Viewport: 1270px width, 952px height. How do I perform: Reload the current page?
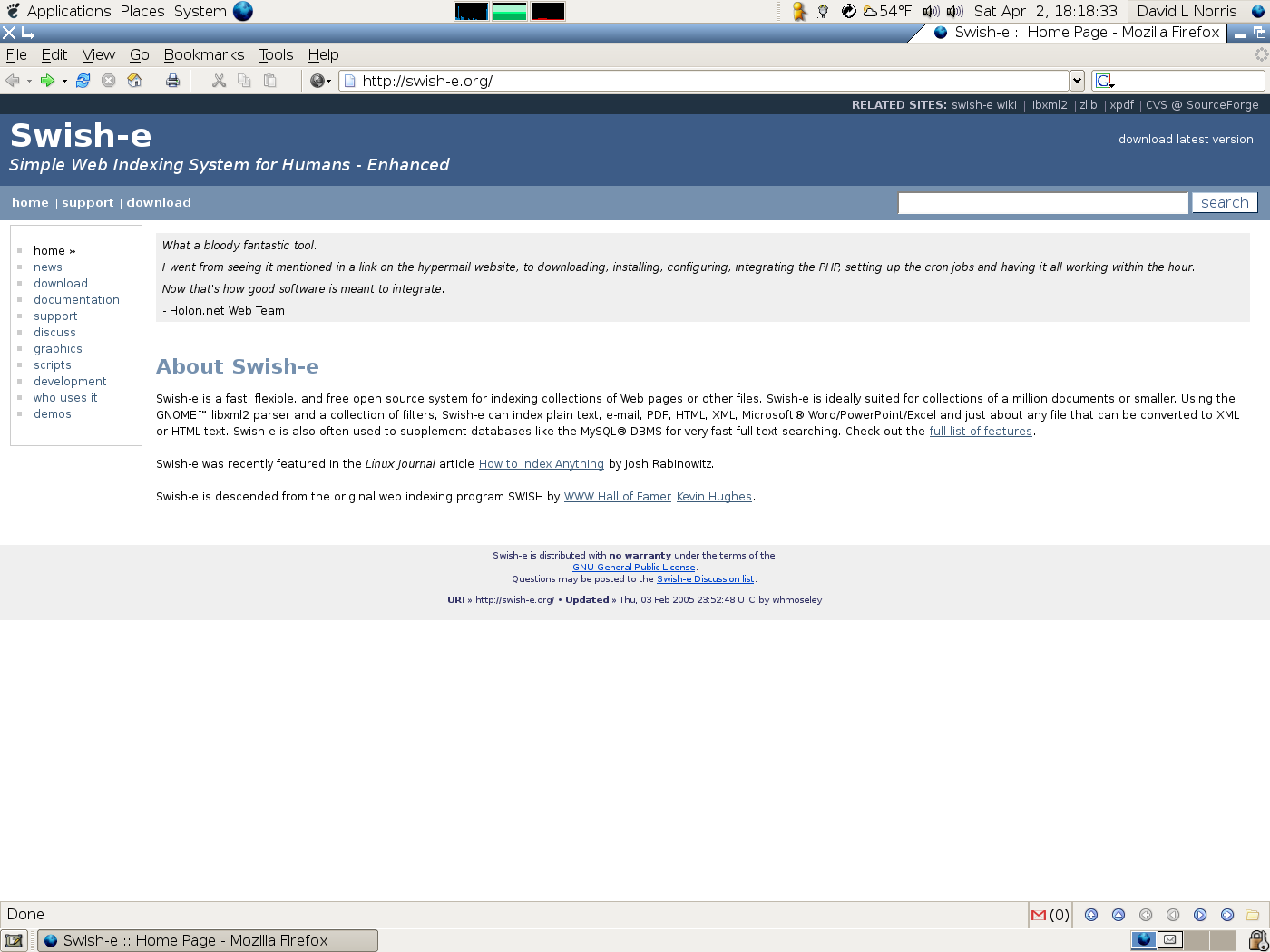(x=83, y=81)
